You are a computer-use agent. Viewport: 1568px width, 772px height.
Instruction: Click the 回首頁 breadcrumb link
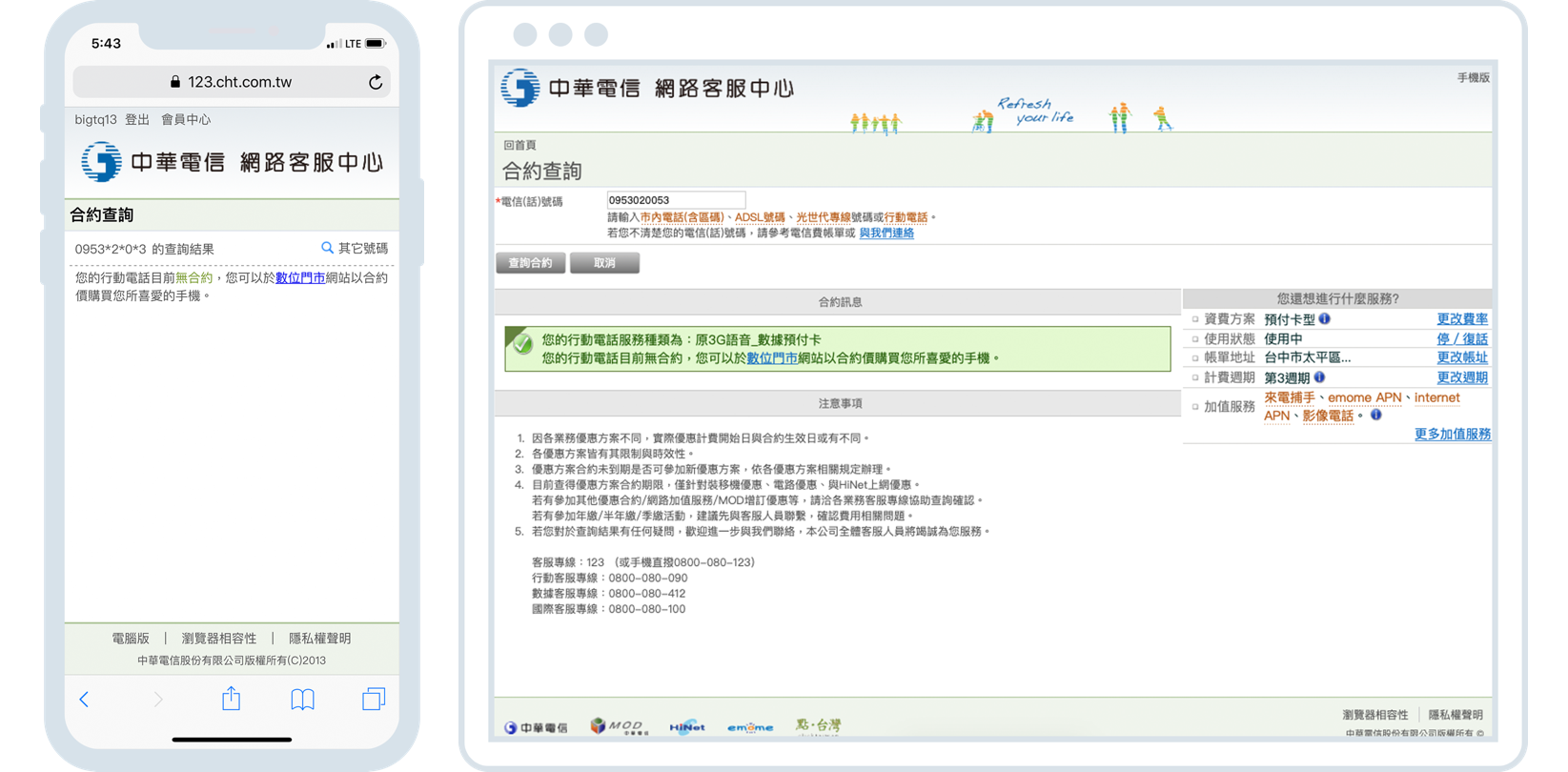tap(519, 145)
